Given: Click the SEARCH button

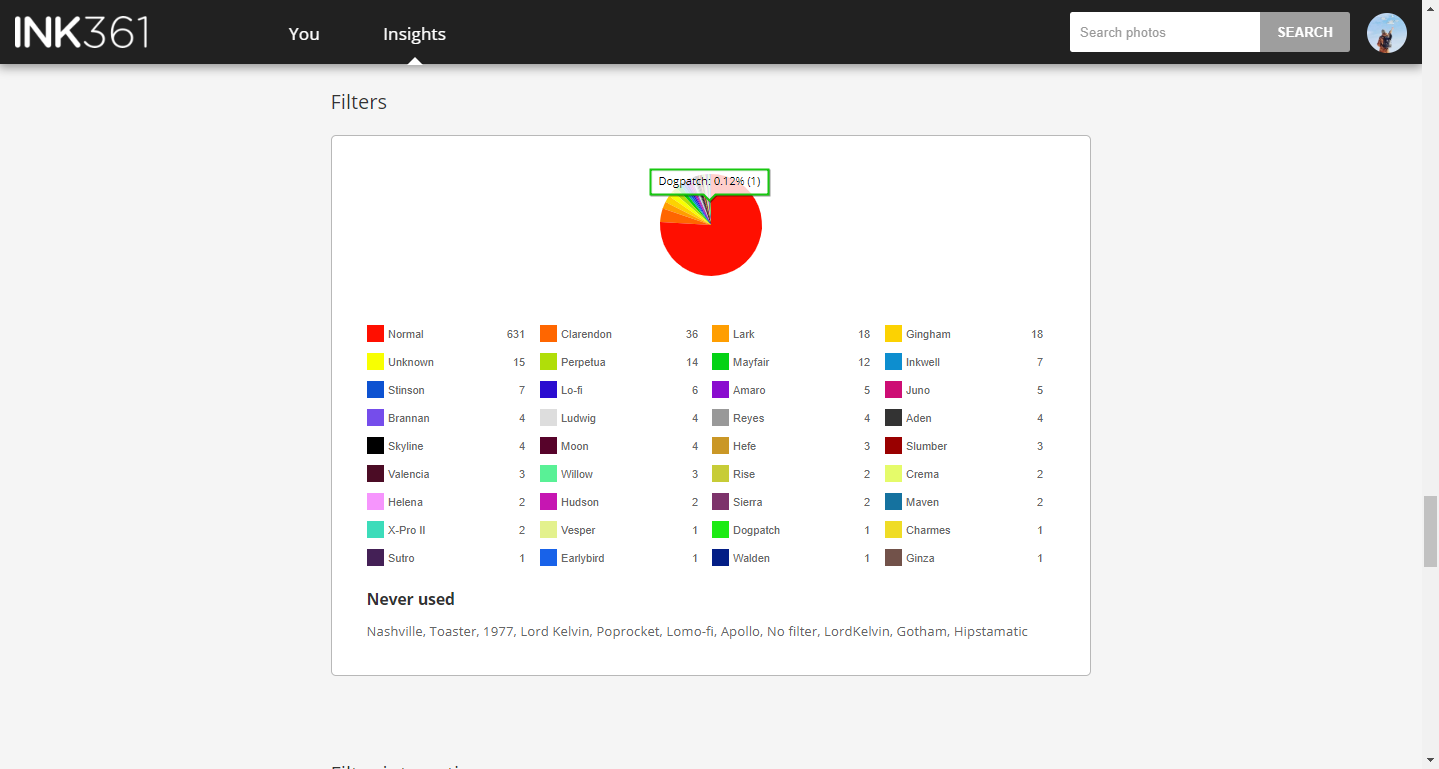Looking at the screenshot, I should point(1305,32).
